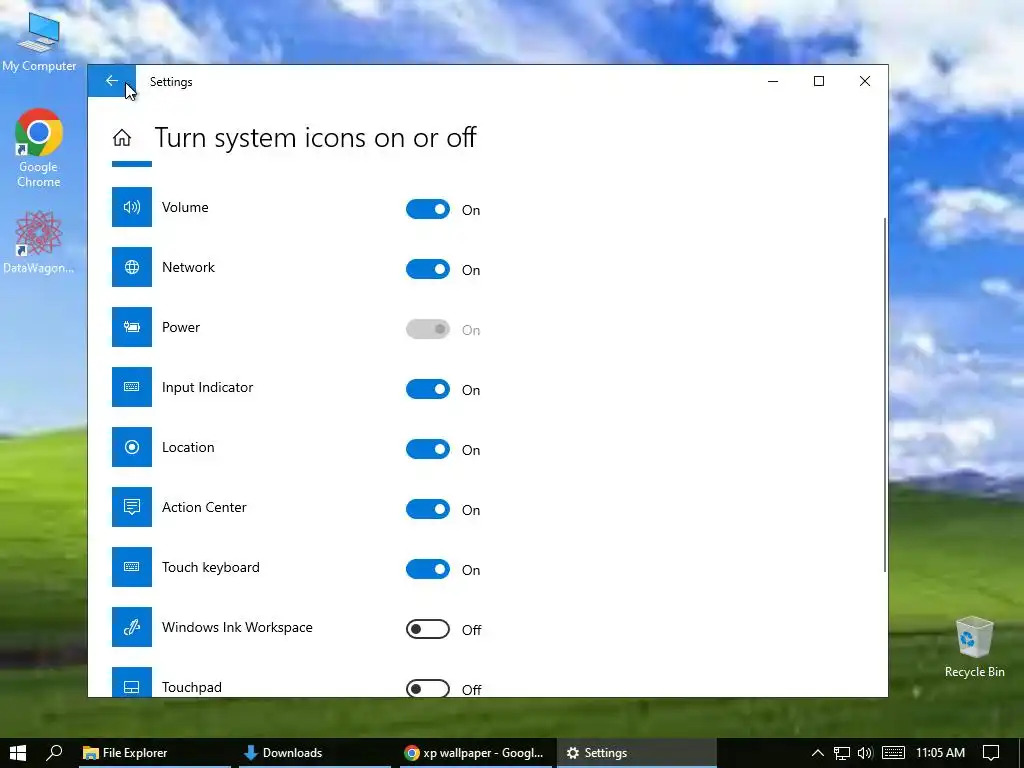This screenshot has width=1024, height=768.
Task: Open the clock showing 11:05 AM
Action: [940, 753]
